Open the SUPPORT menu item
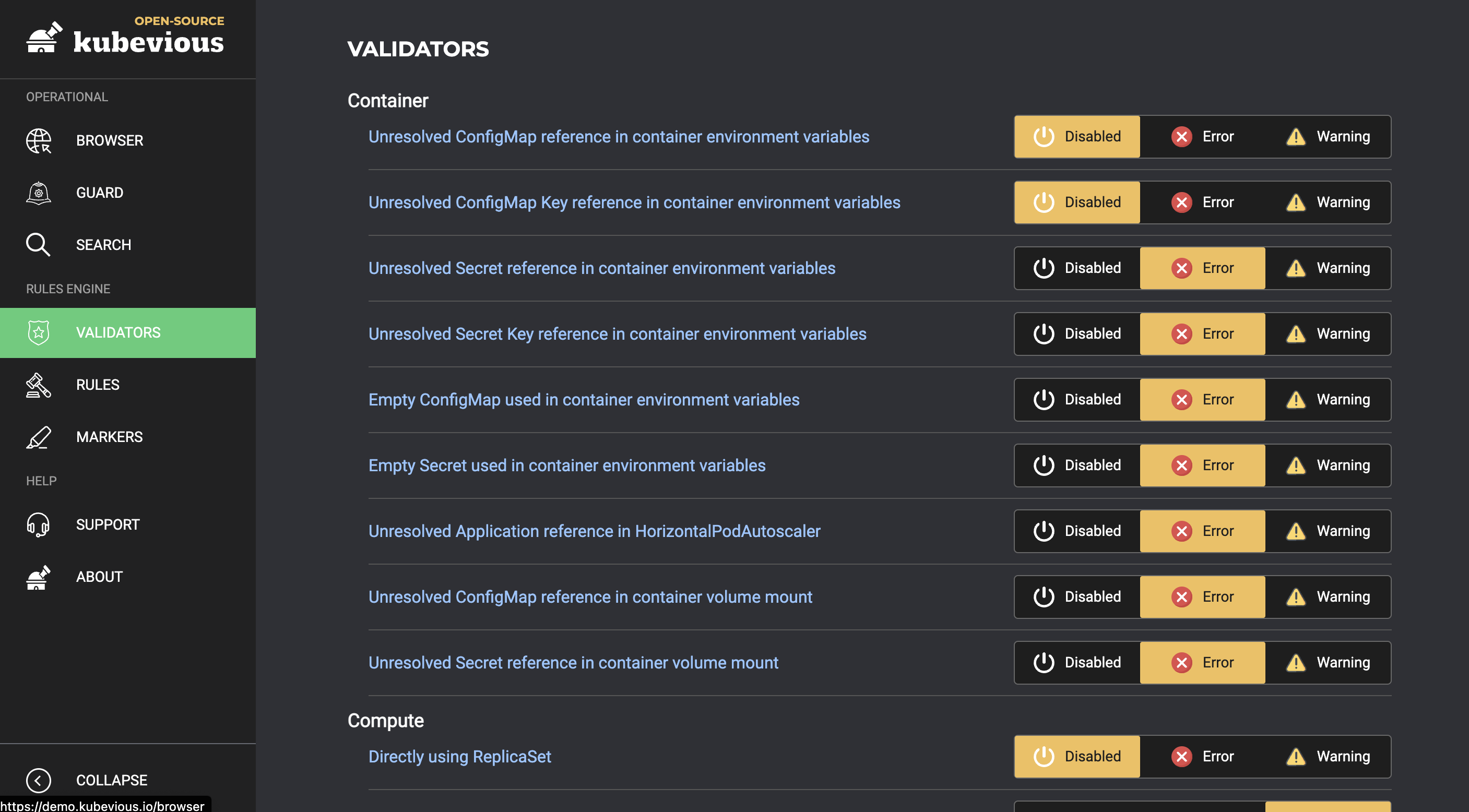 tap(128, 524)
